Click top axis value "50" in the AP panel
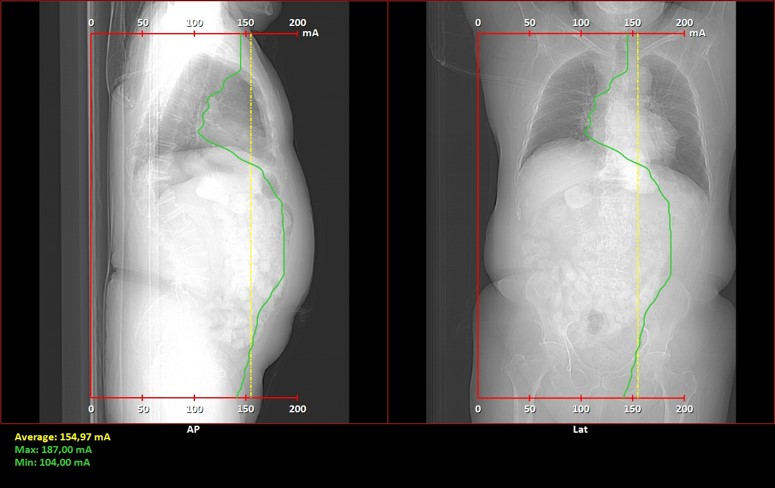Screen dimensions: 775x488 click(143, 23)
